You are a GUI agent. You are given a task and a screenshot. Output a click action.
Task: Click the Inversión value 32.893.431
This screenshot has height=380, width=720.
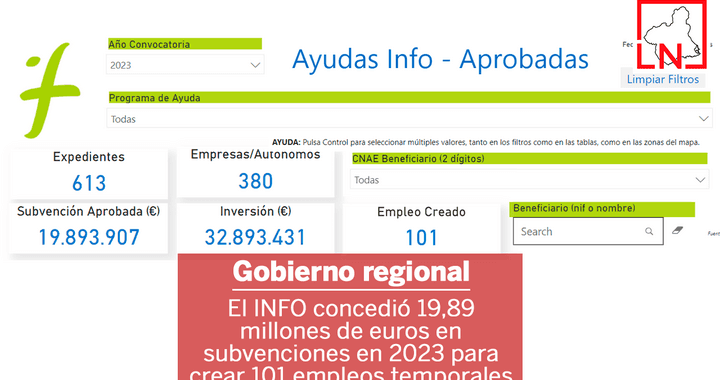click(x=255, y=238)
